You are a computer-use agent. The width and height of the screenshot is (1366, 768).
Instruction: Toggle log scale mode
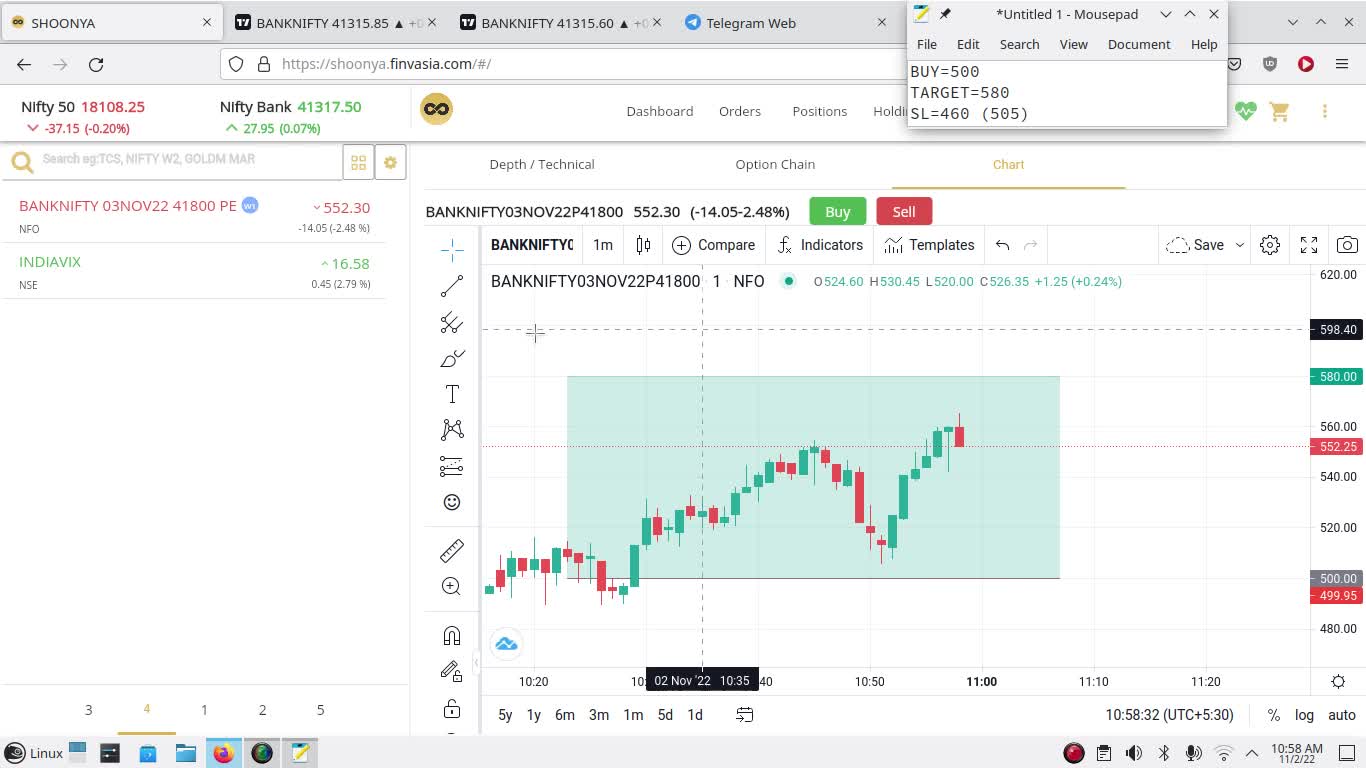click(1304, 715)
